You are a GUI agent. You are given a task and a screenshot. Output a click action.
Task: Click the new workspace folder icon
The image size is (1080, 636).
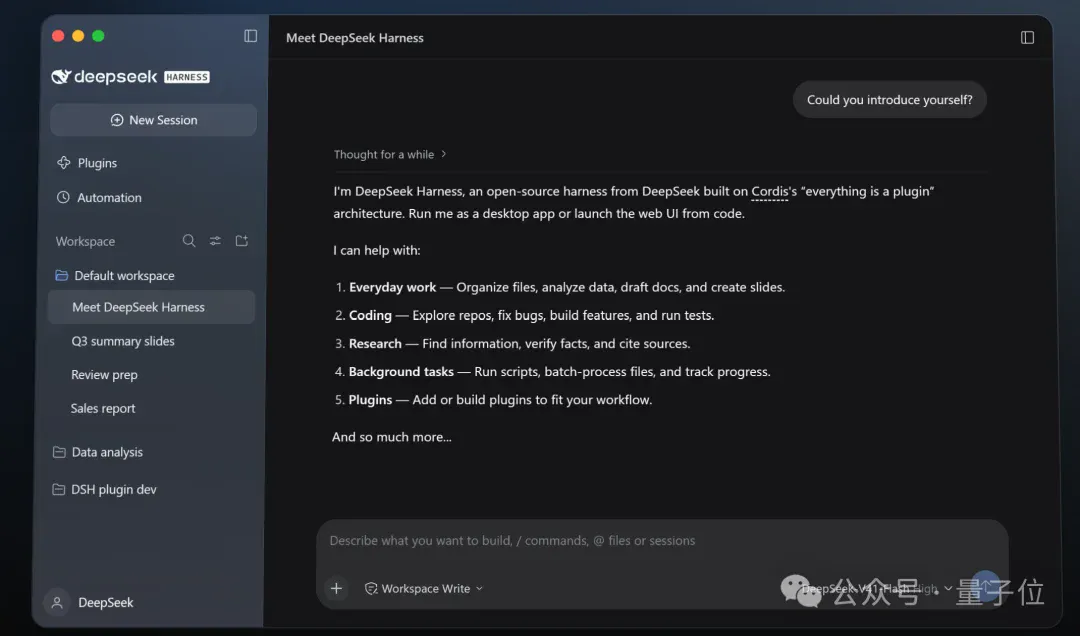click(x=242, y=240)
